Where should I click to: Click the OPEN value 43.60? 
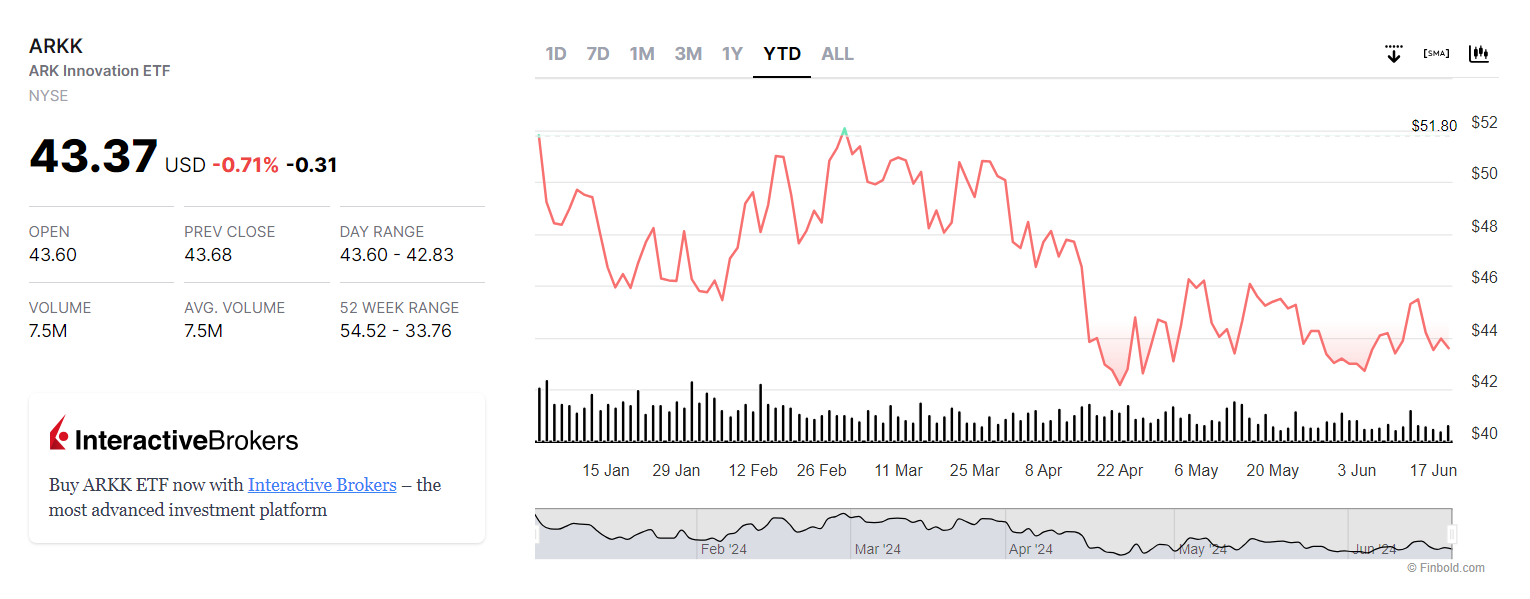pos(53,255)
